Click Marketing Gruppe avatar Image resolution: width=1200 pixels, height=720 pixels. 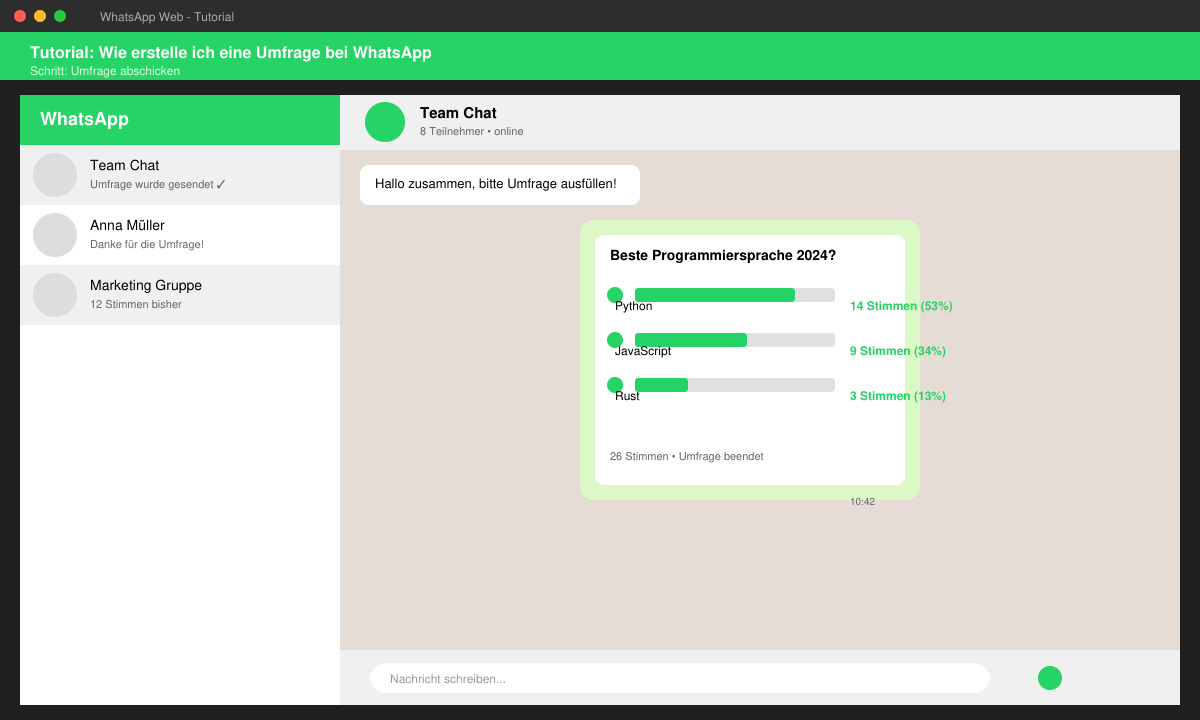[55, 295]
